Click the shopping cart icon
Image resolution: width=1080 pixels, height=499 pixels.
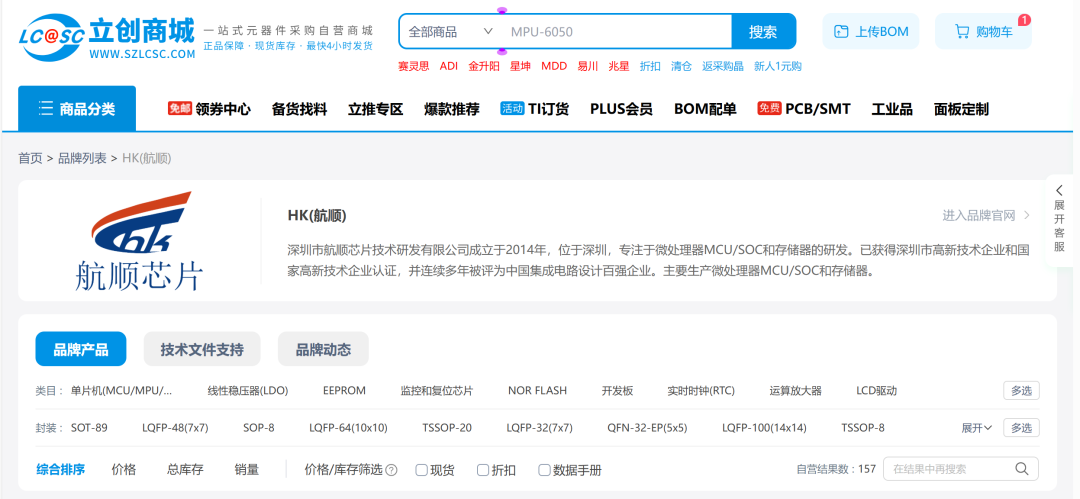962,31
